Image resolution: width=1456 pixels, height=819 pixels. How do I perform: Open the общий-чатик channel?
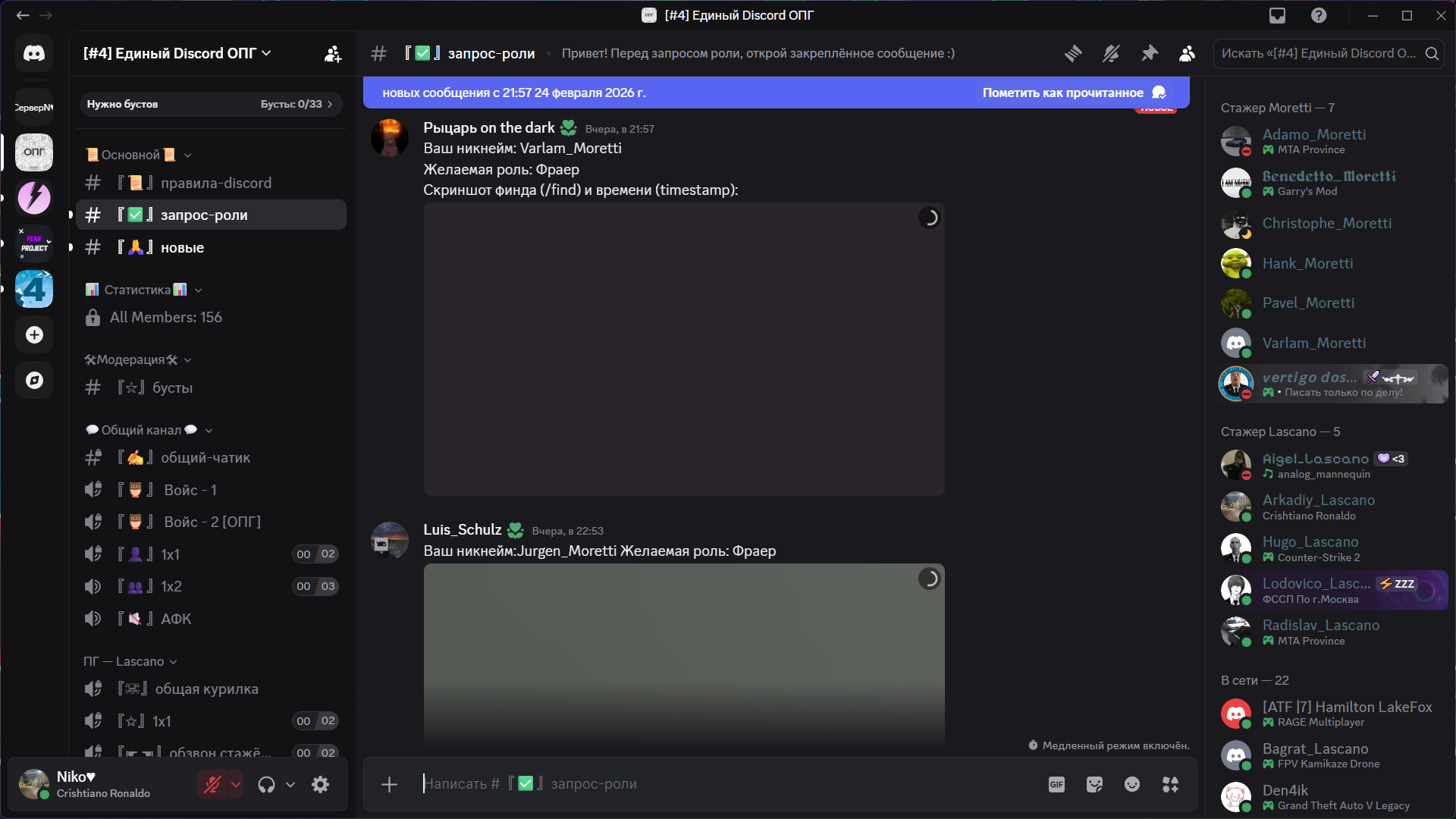tap(205, 457)
